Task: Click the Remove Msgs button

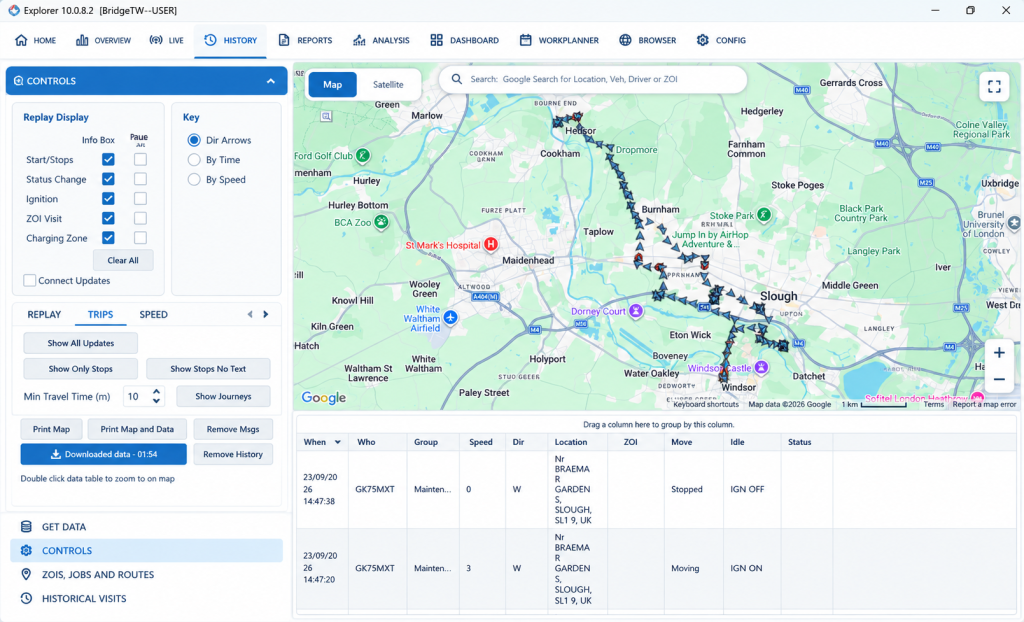Action: 233,429
